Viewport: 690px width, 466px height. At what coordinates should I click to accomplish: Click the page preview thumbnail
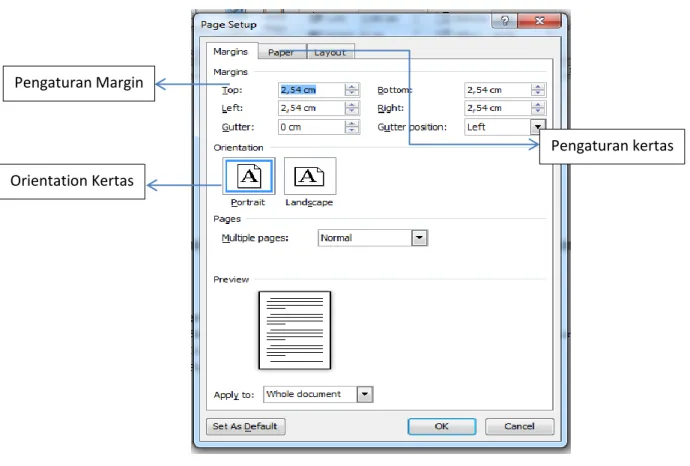click(295, 330)
